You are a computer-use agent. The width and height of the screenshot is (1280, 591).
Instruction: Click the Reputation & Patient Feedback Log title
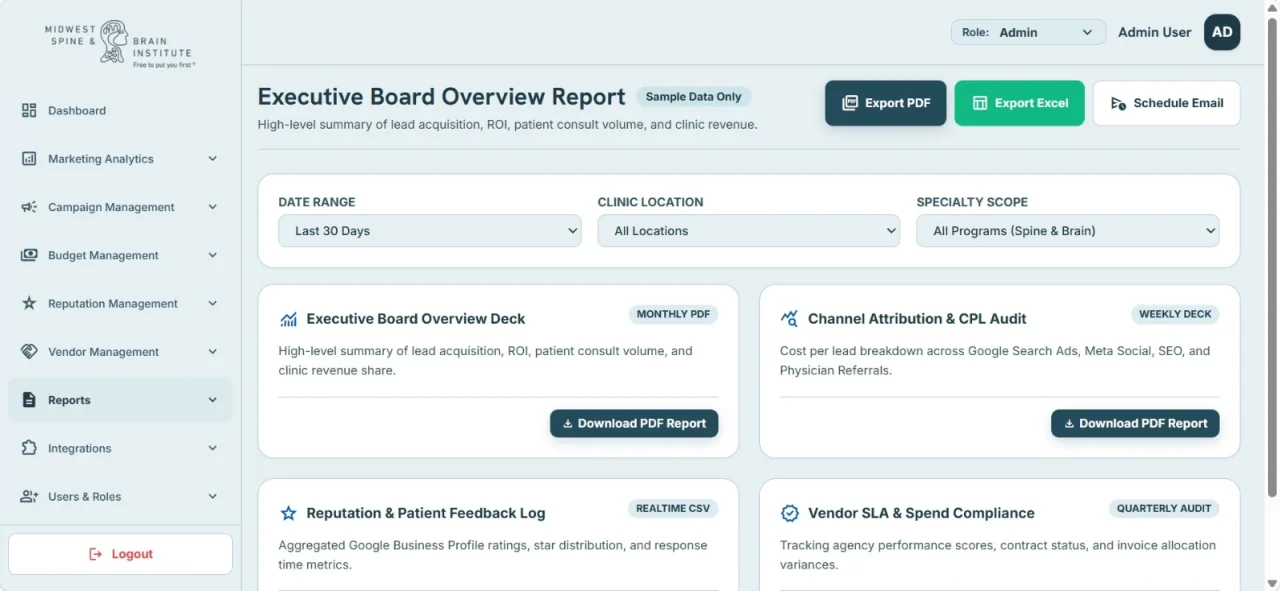pyautogui.click(x=426, y=513)
